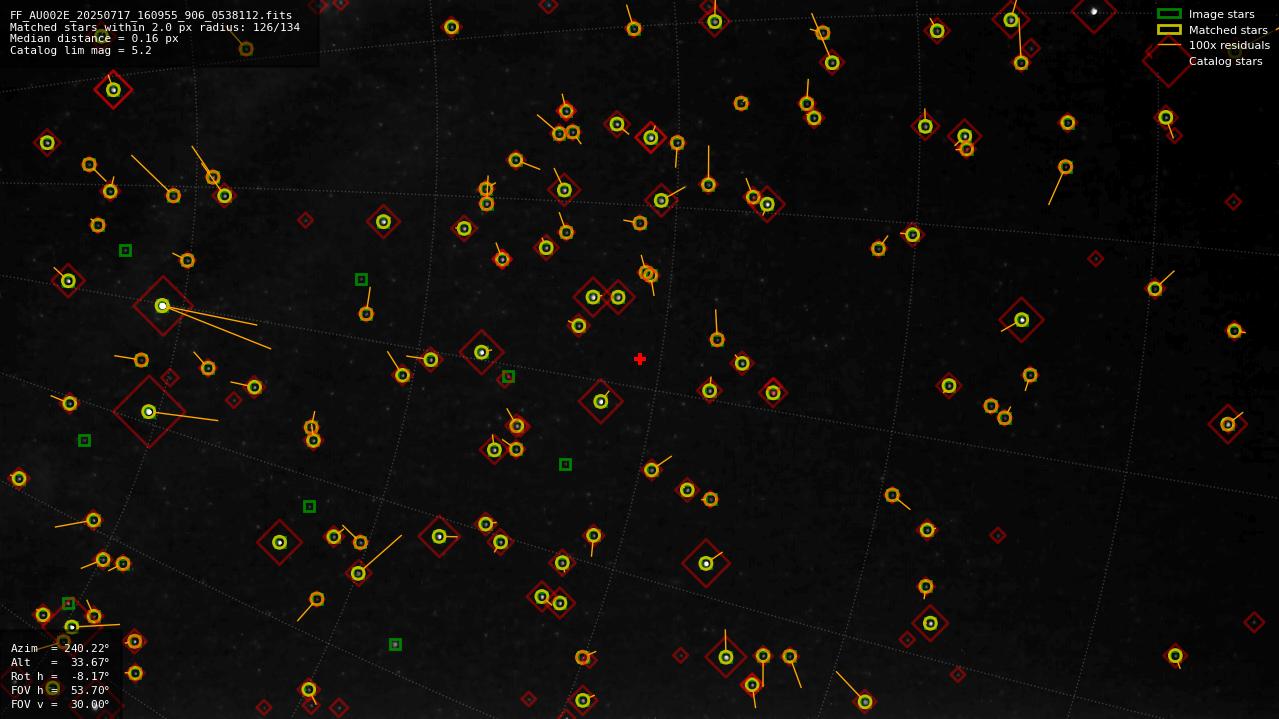Click the 'FOV h = 53.70°' readout
The image size is (1279, 719).
pos(60,690)
